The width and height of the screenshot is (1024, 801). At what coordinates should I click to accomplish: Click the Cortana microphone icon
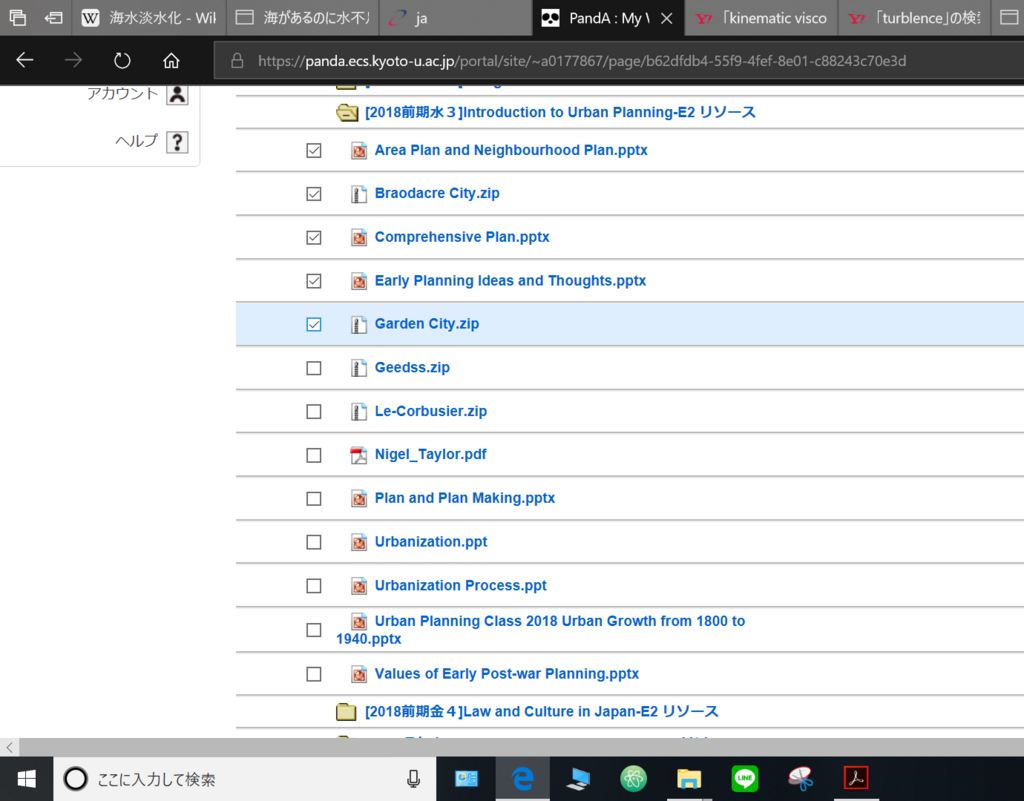[x=413, y=779]
